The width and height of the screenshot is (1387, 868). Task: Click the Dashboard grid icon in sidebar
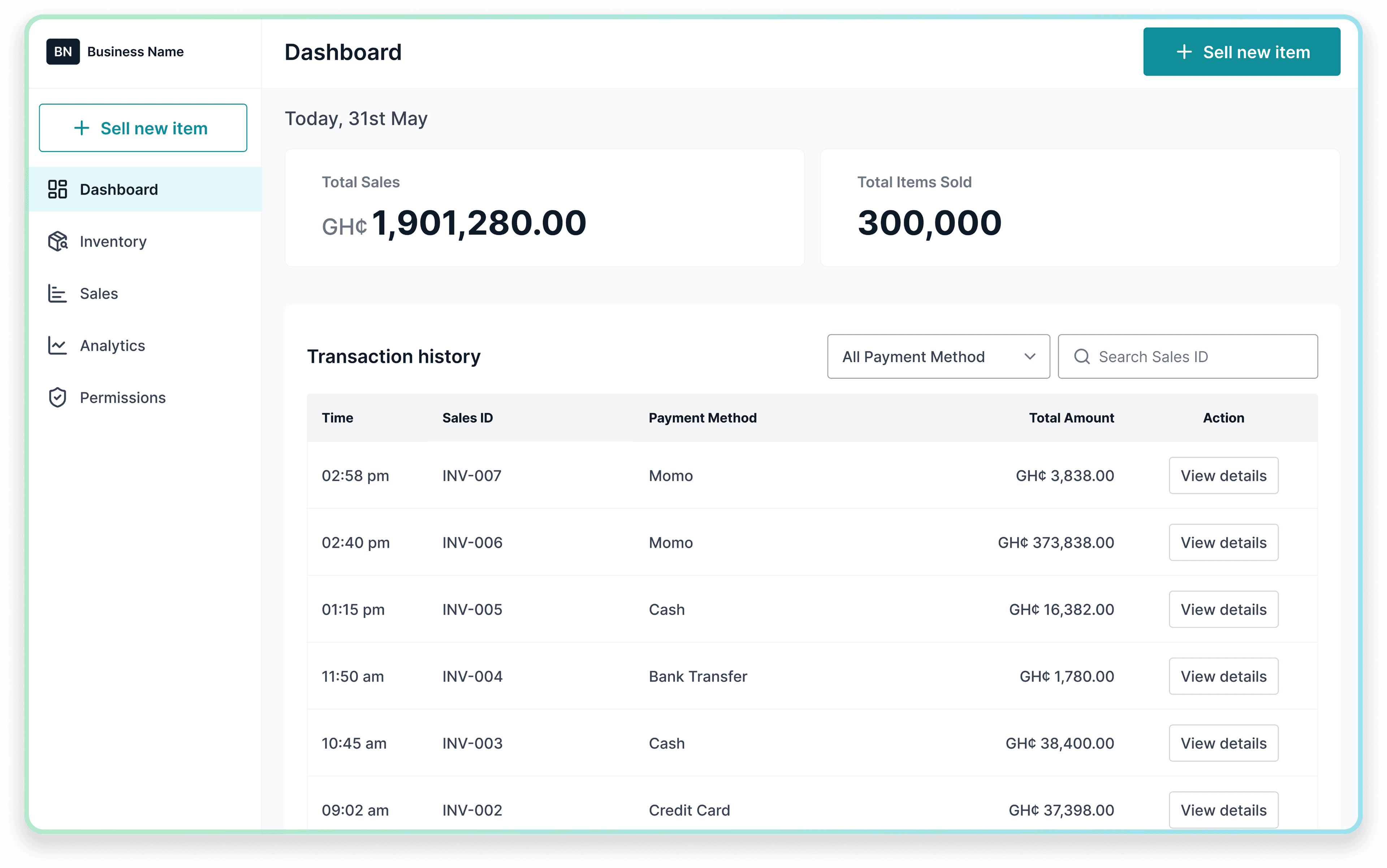(x=57, y=190)
